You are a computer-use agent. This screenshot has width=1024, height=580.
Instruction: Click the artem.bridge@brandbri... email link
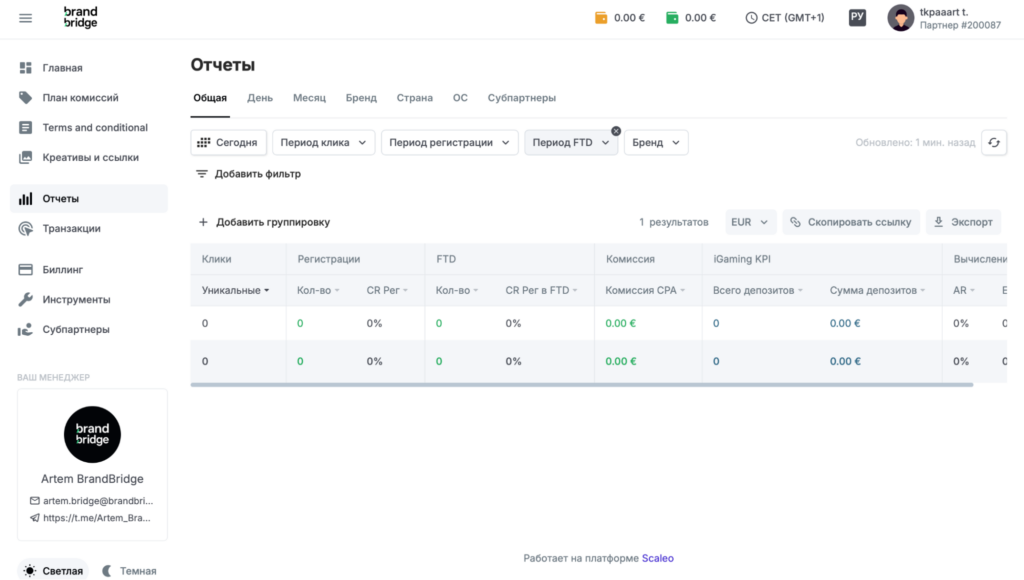[98, 501]
